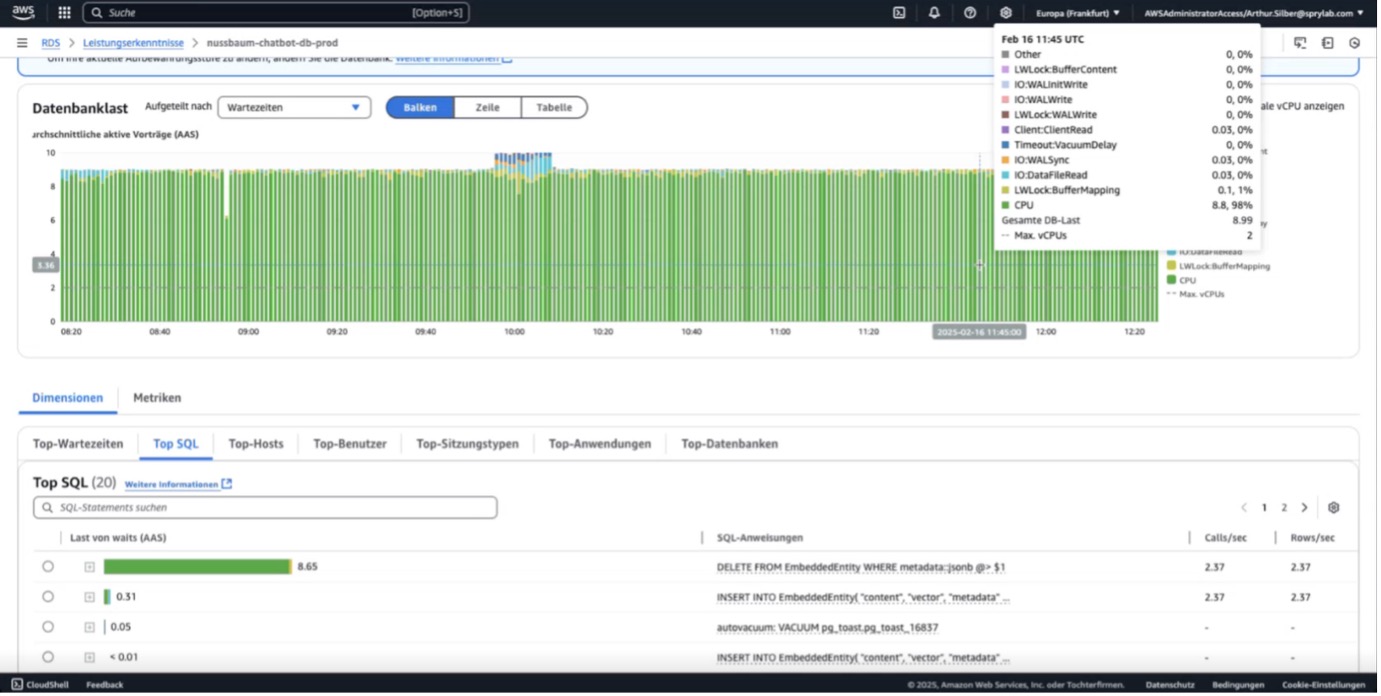
Task: Open the notifications bell
Action: [936, 13]
